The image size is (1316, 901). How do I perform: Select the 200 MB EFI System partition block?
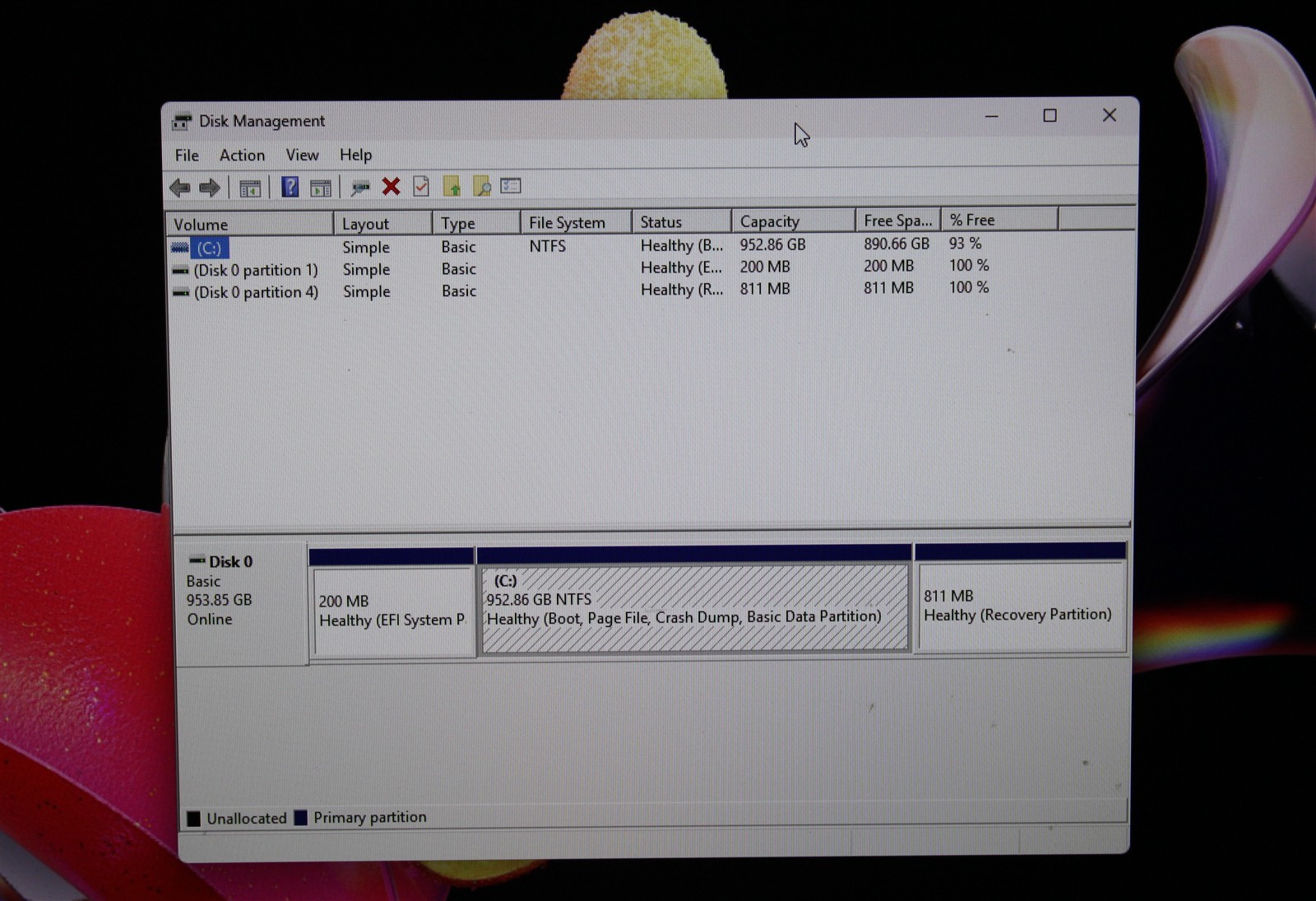tap(392, 603)
